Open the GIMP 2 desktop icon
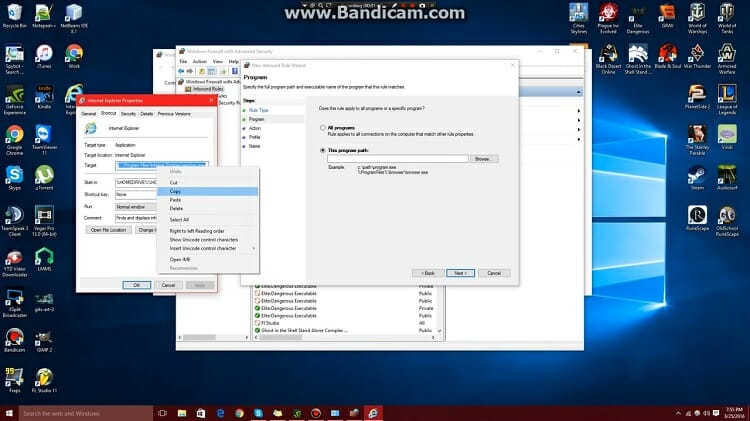 [x=44, y=341]
